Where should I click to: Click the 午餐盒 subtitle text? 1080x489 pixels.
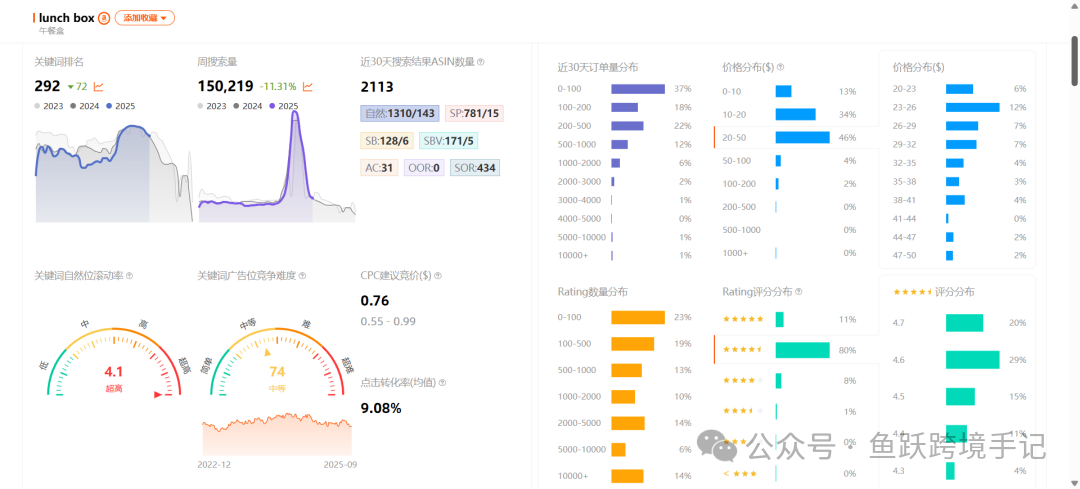[51, 31]
